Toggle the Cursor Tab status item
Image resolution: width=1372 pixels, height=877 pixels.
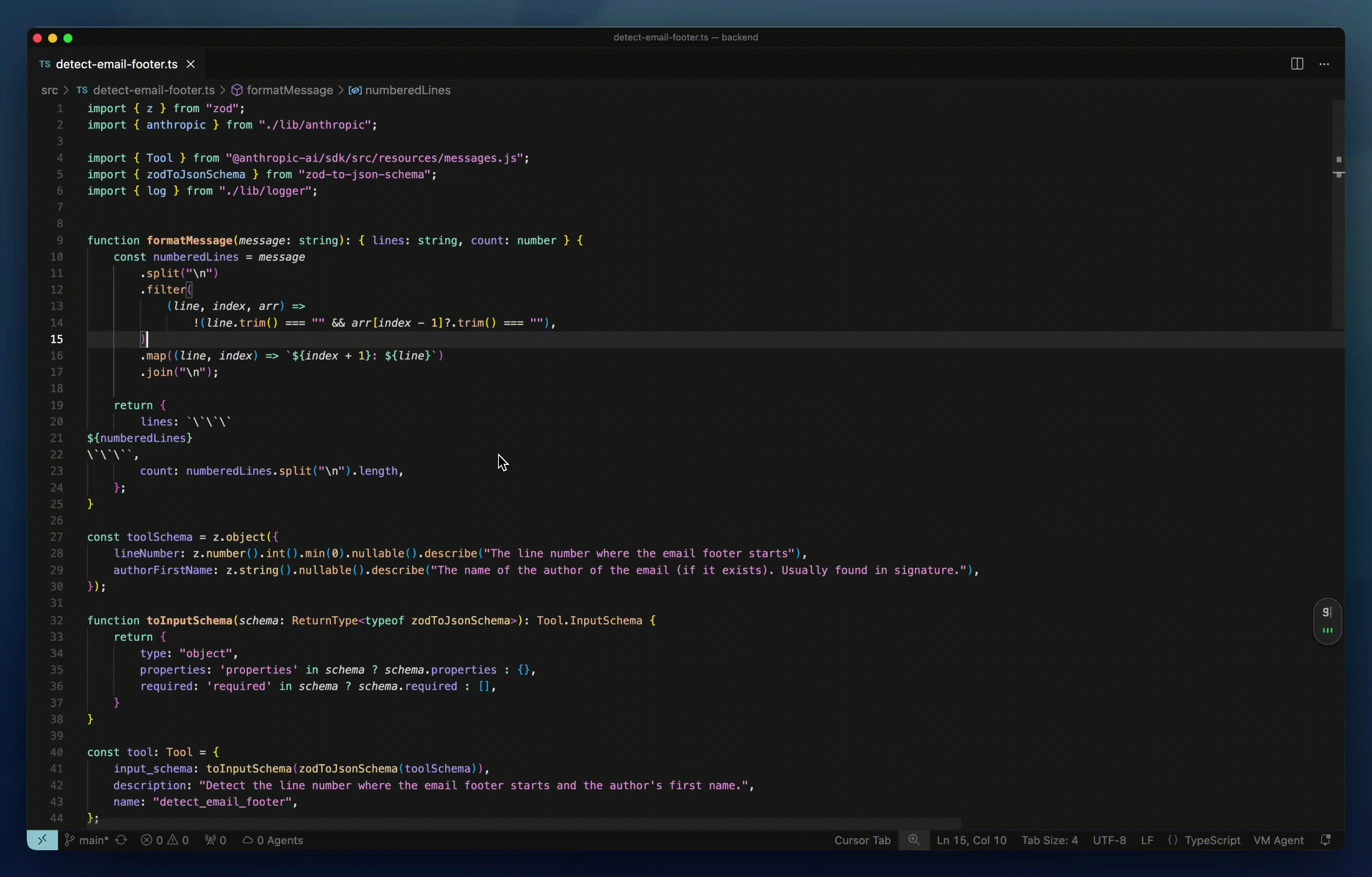[x=862, y=839]
